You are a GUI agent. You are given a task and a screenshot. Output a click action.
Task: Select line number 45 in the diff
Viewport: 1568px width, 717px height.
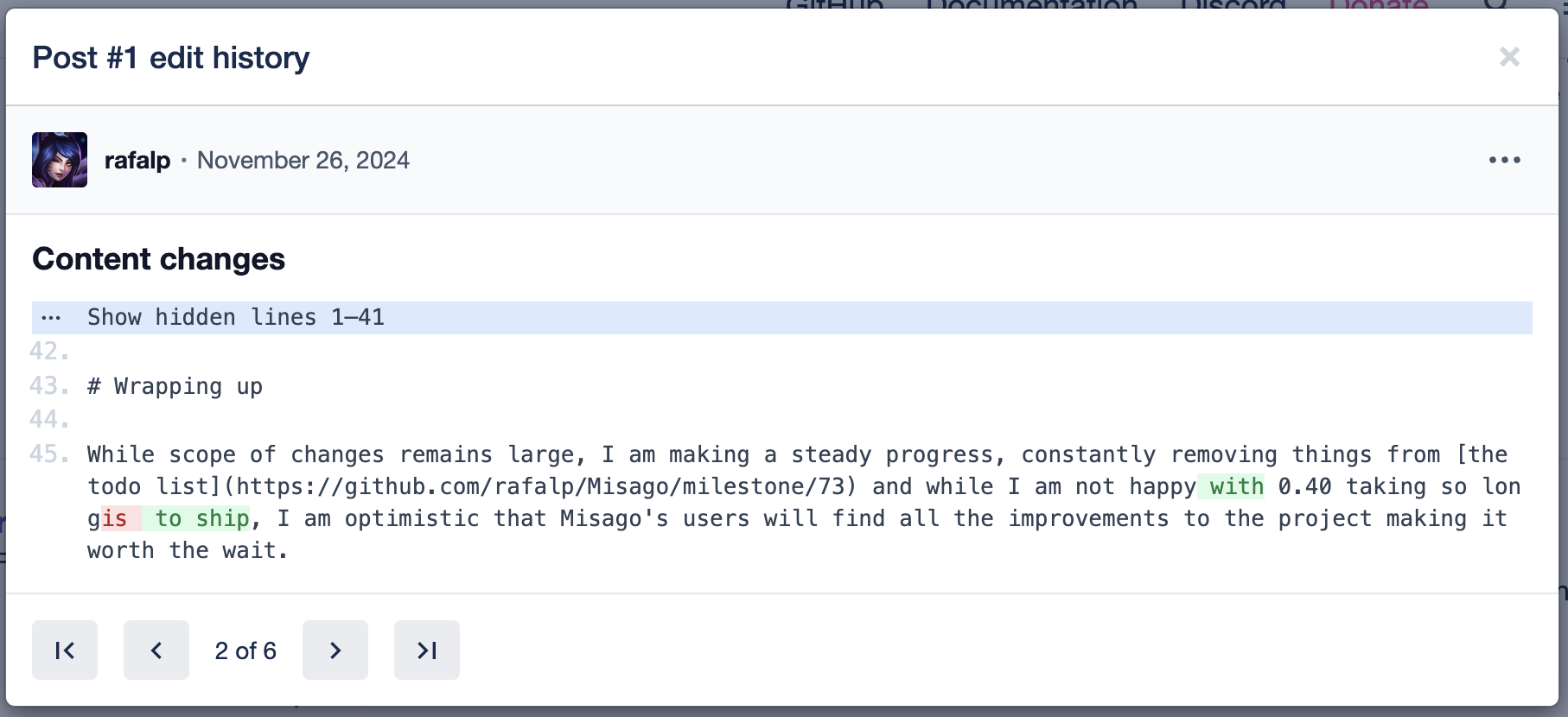click(48, 454)
